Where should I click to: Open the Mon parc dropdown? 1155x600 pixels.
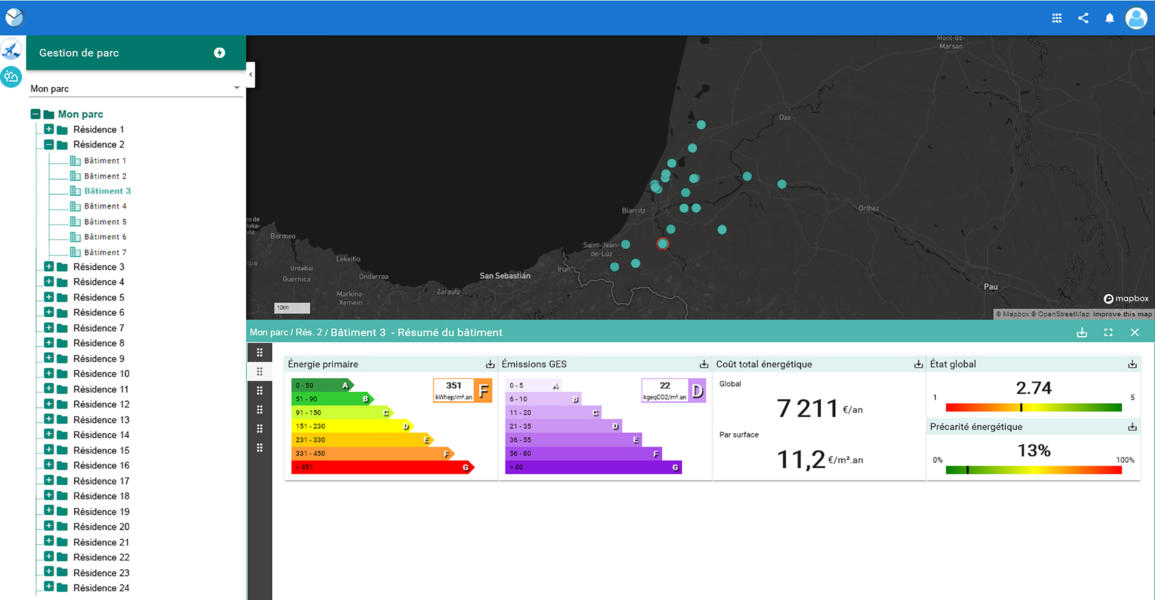point(136,88)
